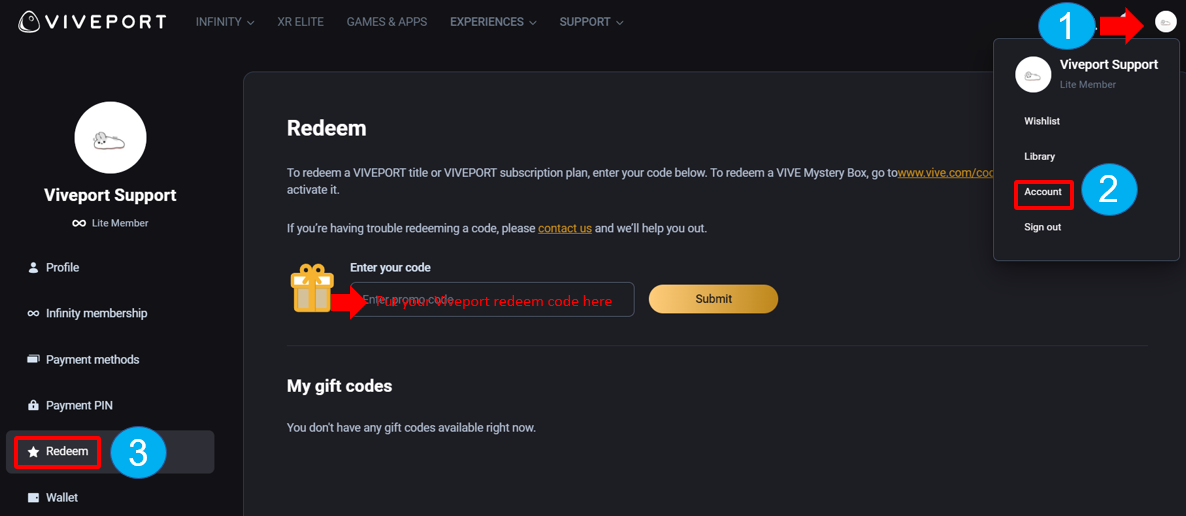Open Library from the account menu

[1039, 157]
